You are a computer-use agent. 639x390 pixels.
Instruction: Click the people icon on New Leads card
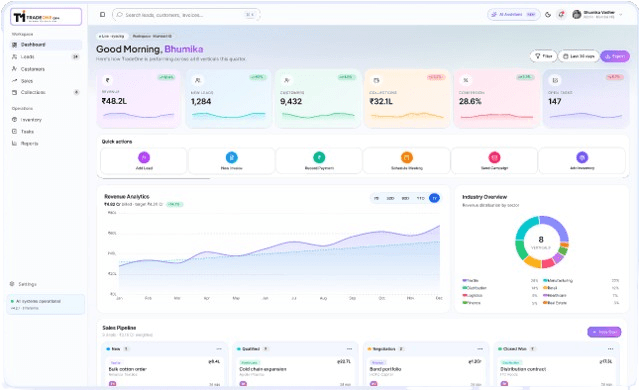198,80
